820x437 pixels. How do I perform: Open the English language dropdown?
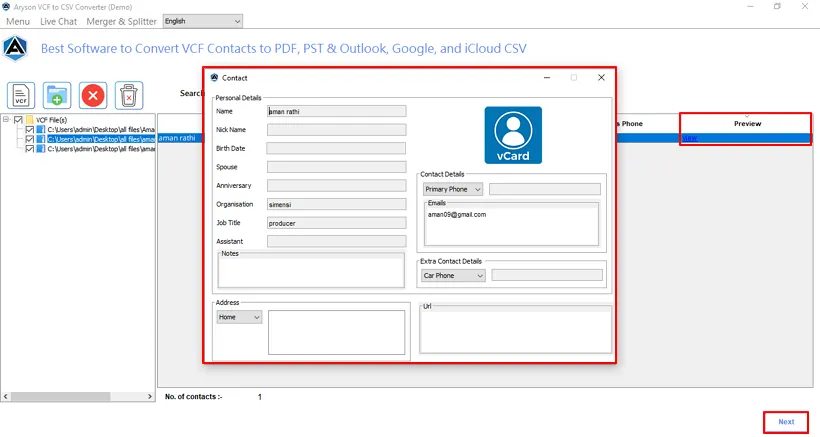coord(203,21)
